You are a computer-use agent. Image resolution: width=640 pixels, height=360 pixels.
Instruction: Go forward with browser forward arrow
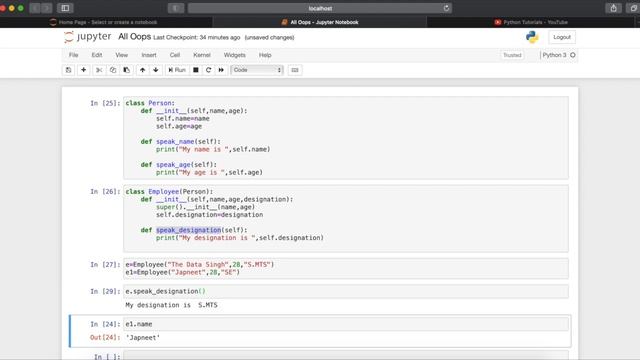(47, 8)
